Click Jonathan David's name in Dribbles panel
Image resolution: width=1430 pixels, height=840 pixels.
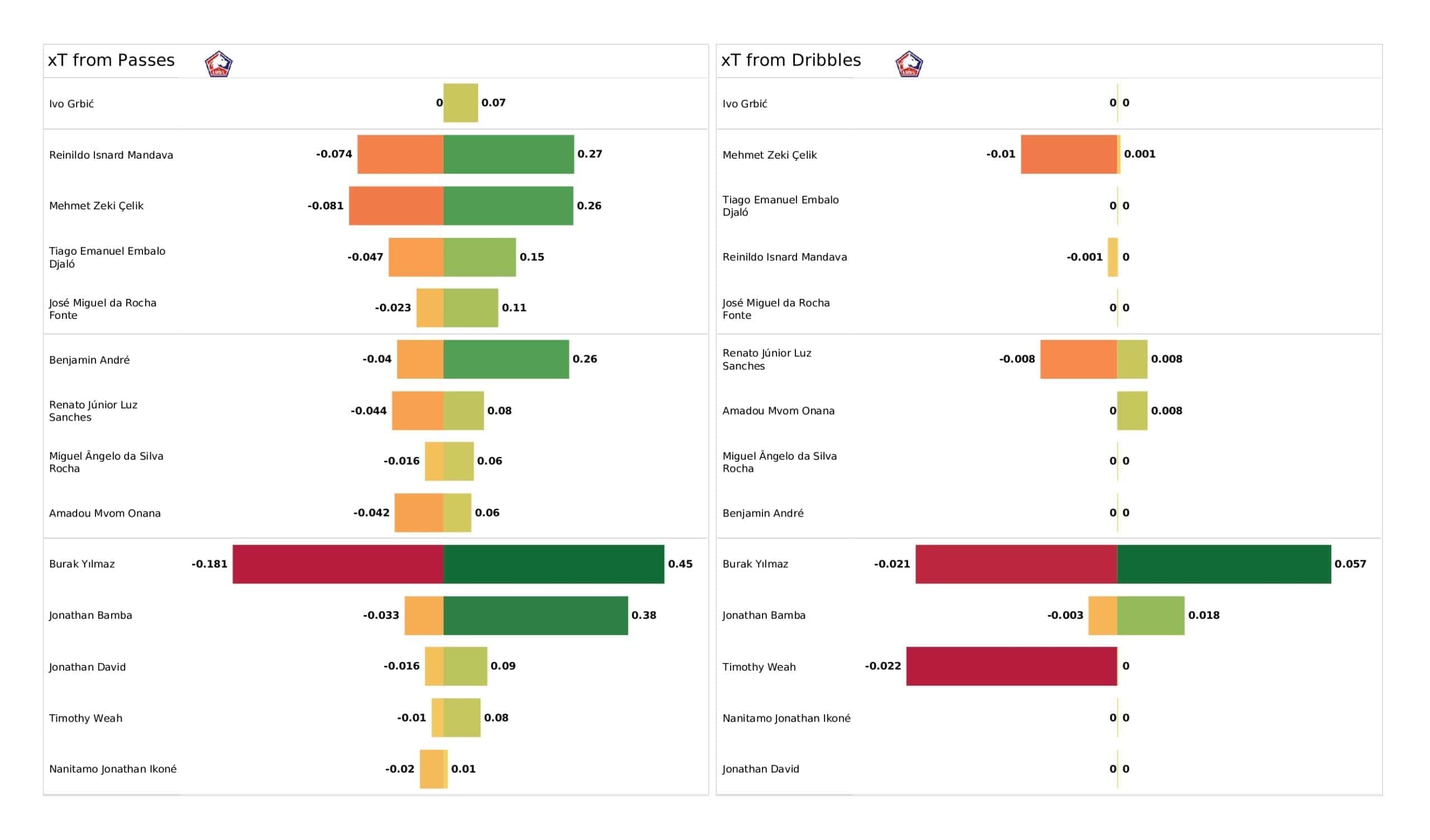tap(760, 769)
